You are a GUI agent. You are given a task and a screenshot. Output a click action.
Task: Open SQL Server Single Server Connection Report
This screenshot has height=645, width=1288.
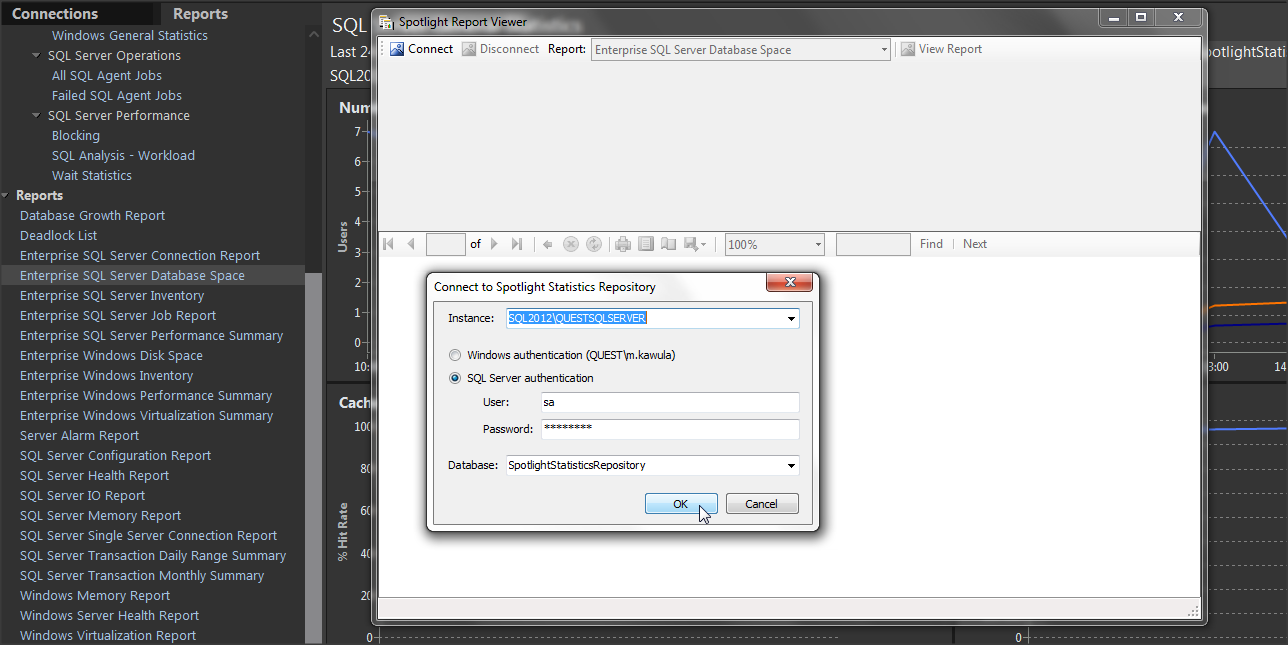tap(149, 535)
